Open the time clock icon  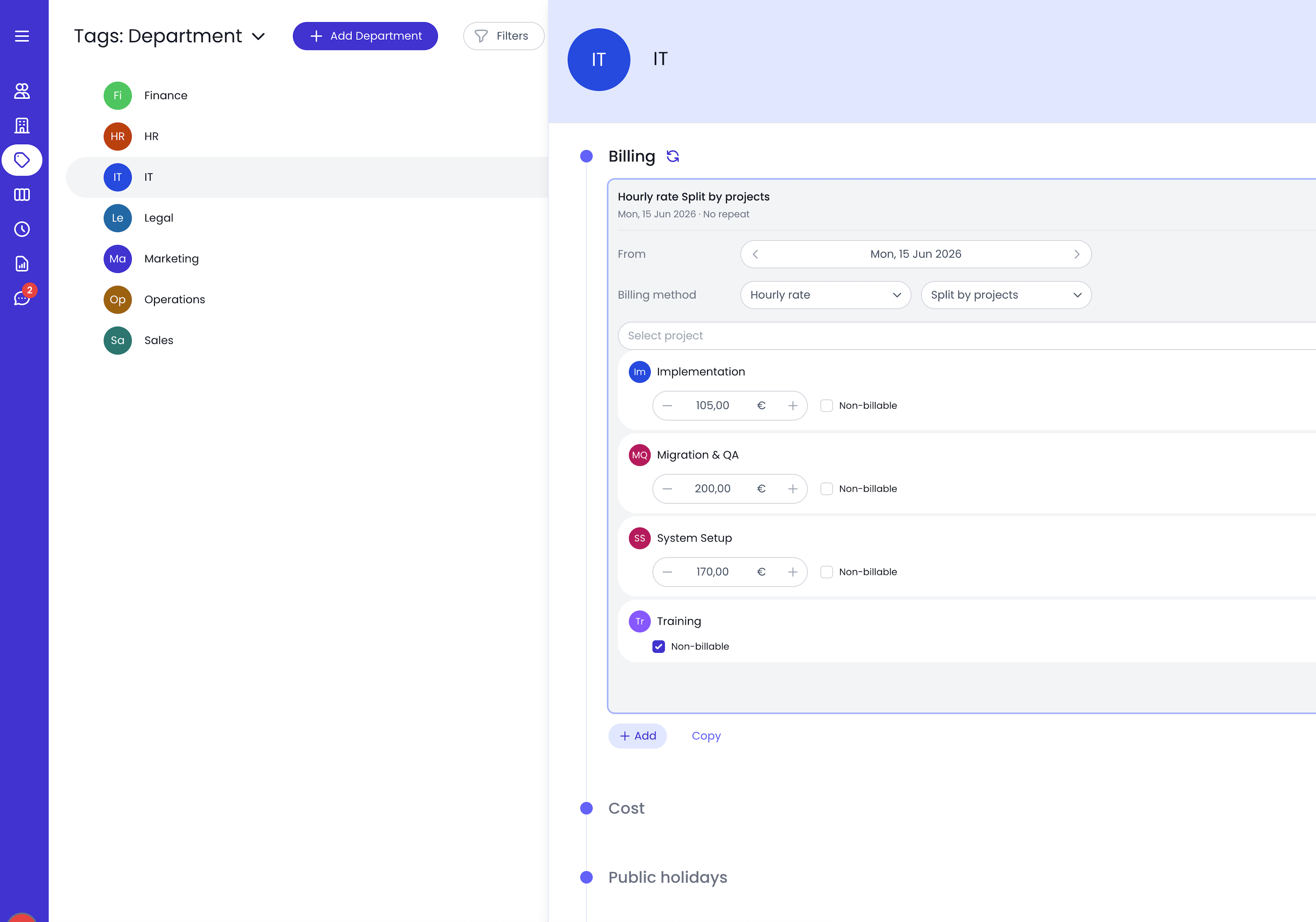click(22, 229)
